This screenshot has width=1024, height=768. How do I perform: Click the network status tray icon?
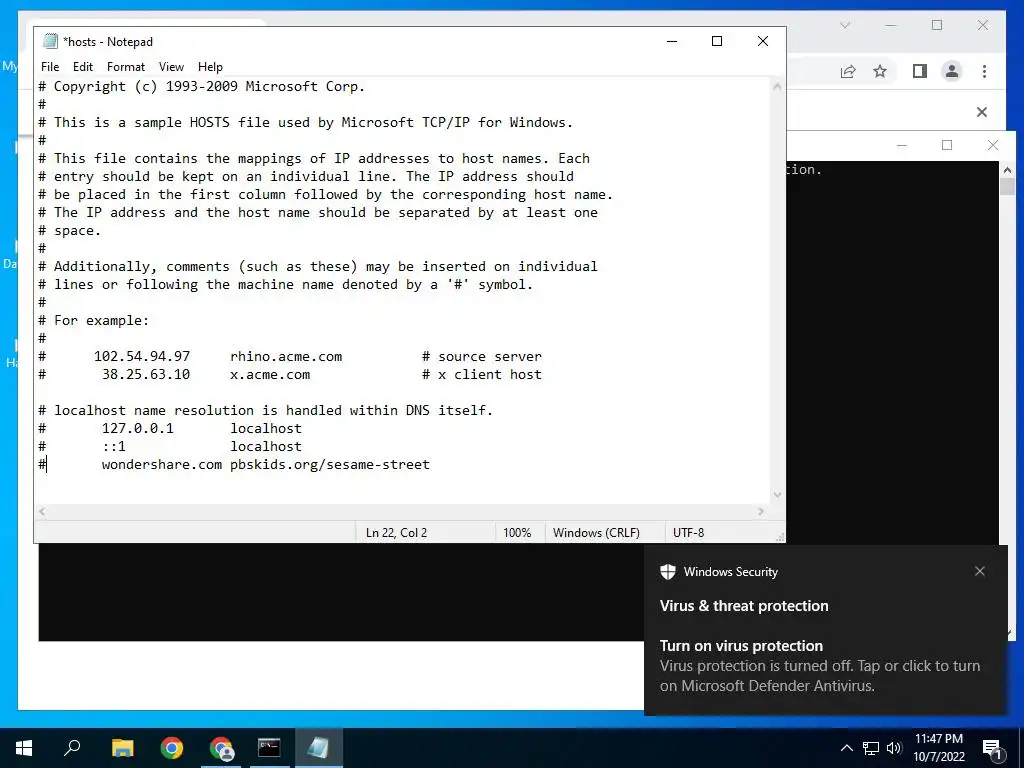coord(871,748)
